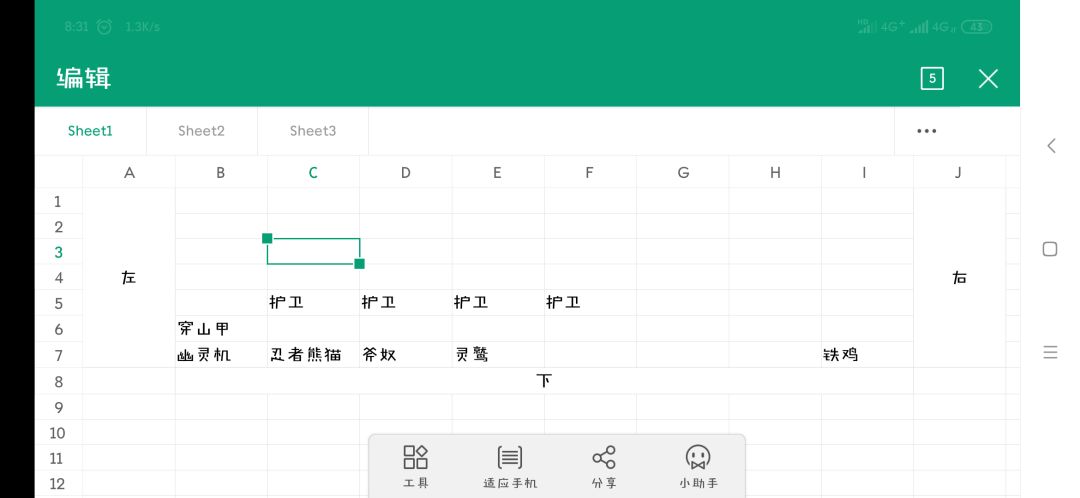The height and width of the screenshot is (498, 1080).
Task: Open the 分享 share option
Action: pos(604,466)
